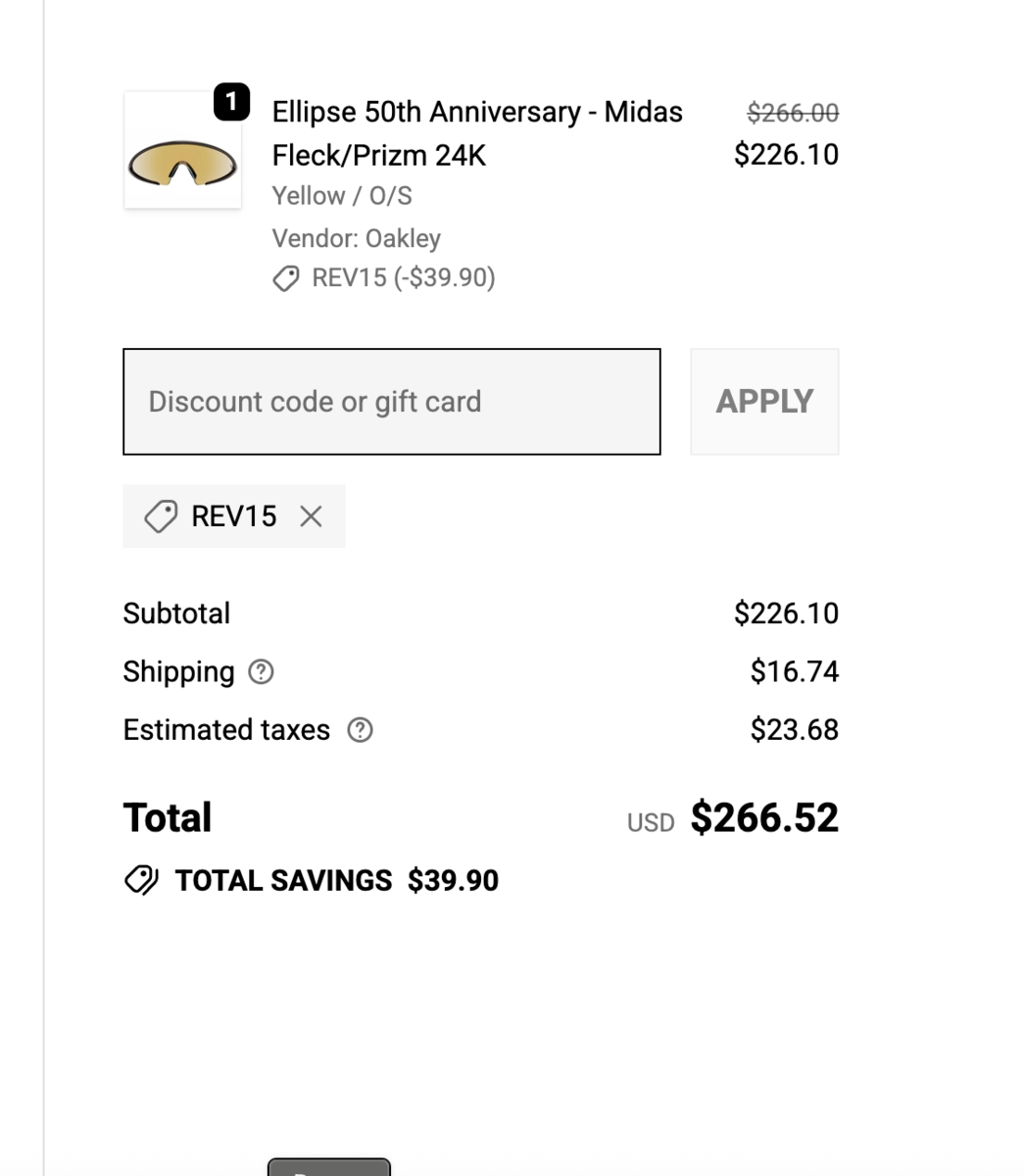Select the REV15 applied discount chip
The height and width of the screenshot is (1176, 1024).
pyautogui.click(x=233, y=516)
